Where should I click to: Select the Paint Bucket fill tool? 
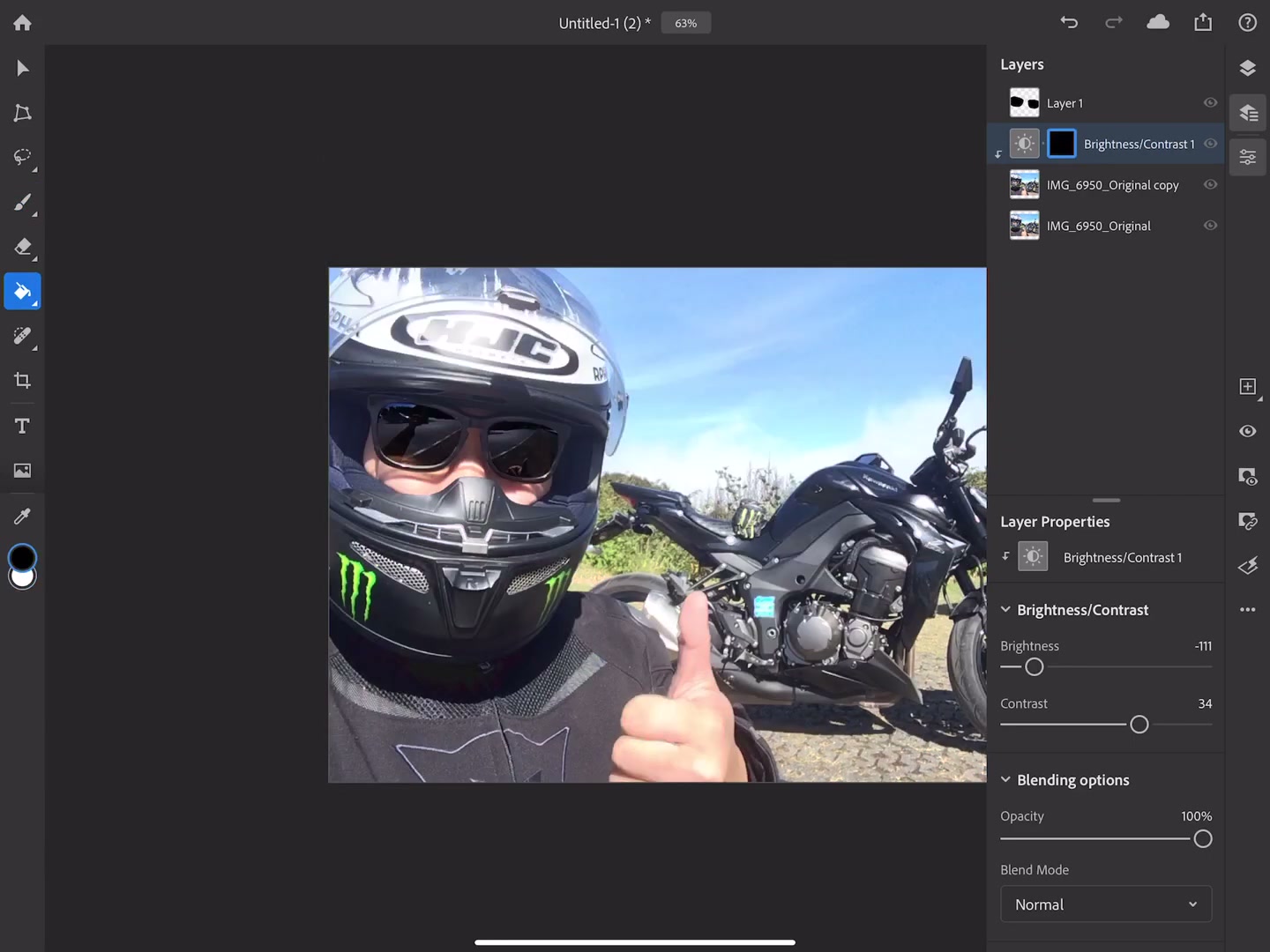(x=22, y=292)
